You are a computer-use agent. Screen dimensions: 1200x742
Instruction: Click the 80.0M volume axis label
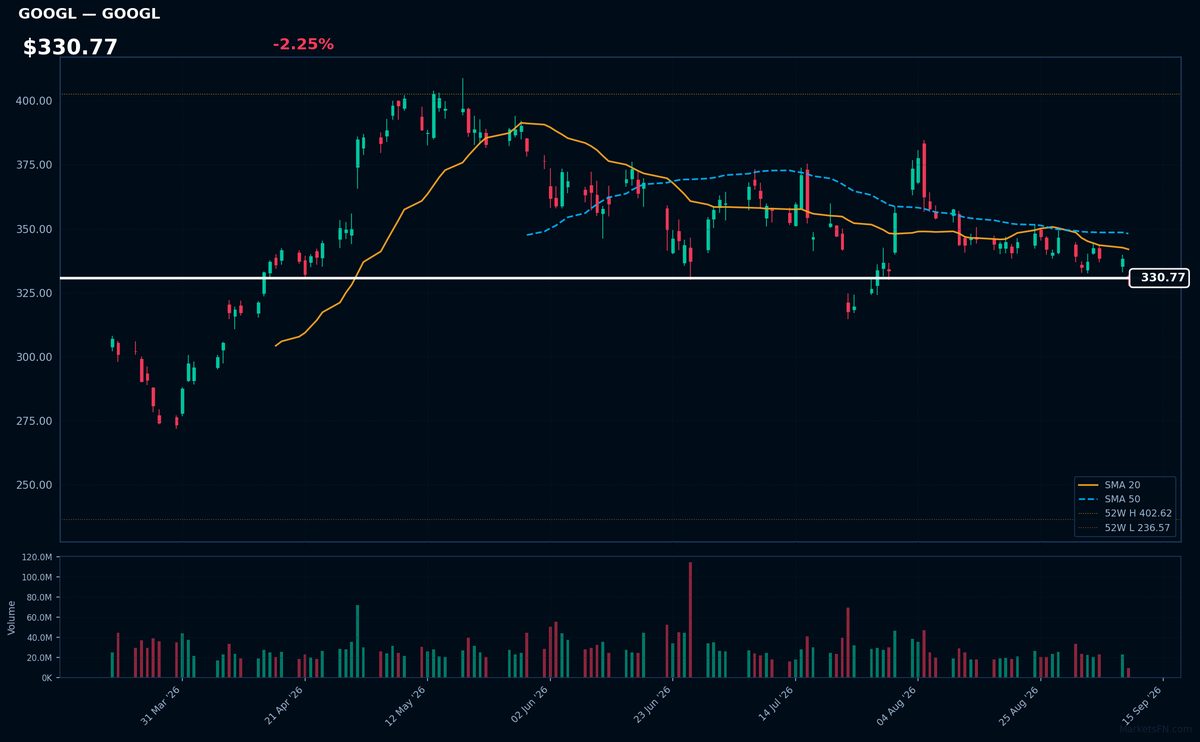click(x=40, y=598)
